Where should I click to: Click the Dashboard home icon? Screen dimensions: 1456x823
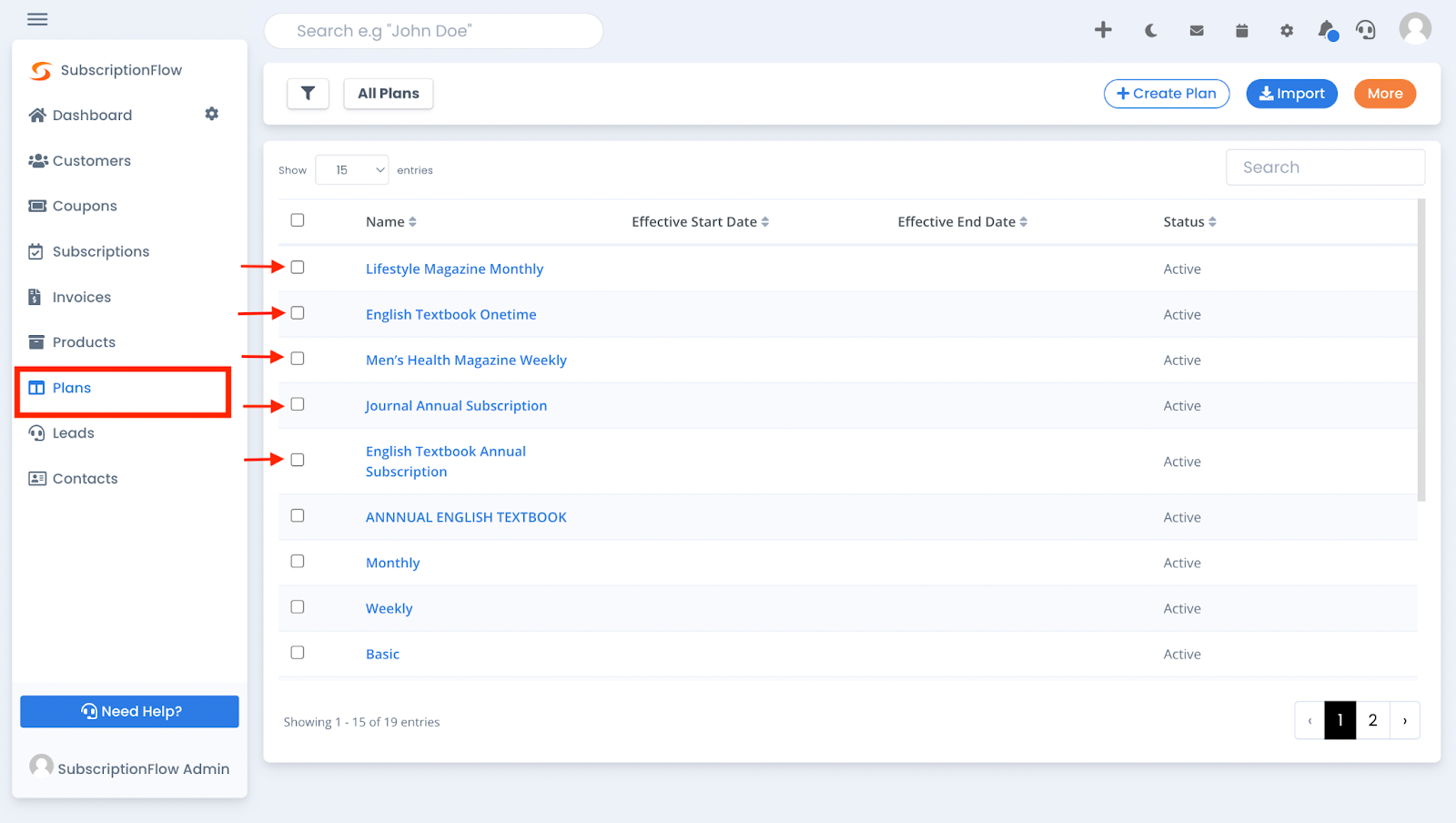pos(37,115)
